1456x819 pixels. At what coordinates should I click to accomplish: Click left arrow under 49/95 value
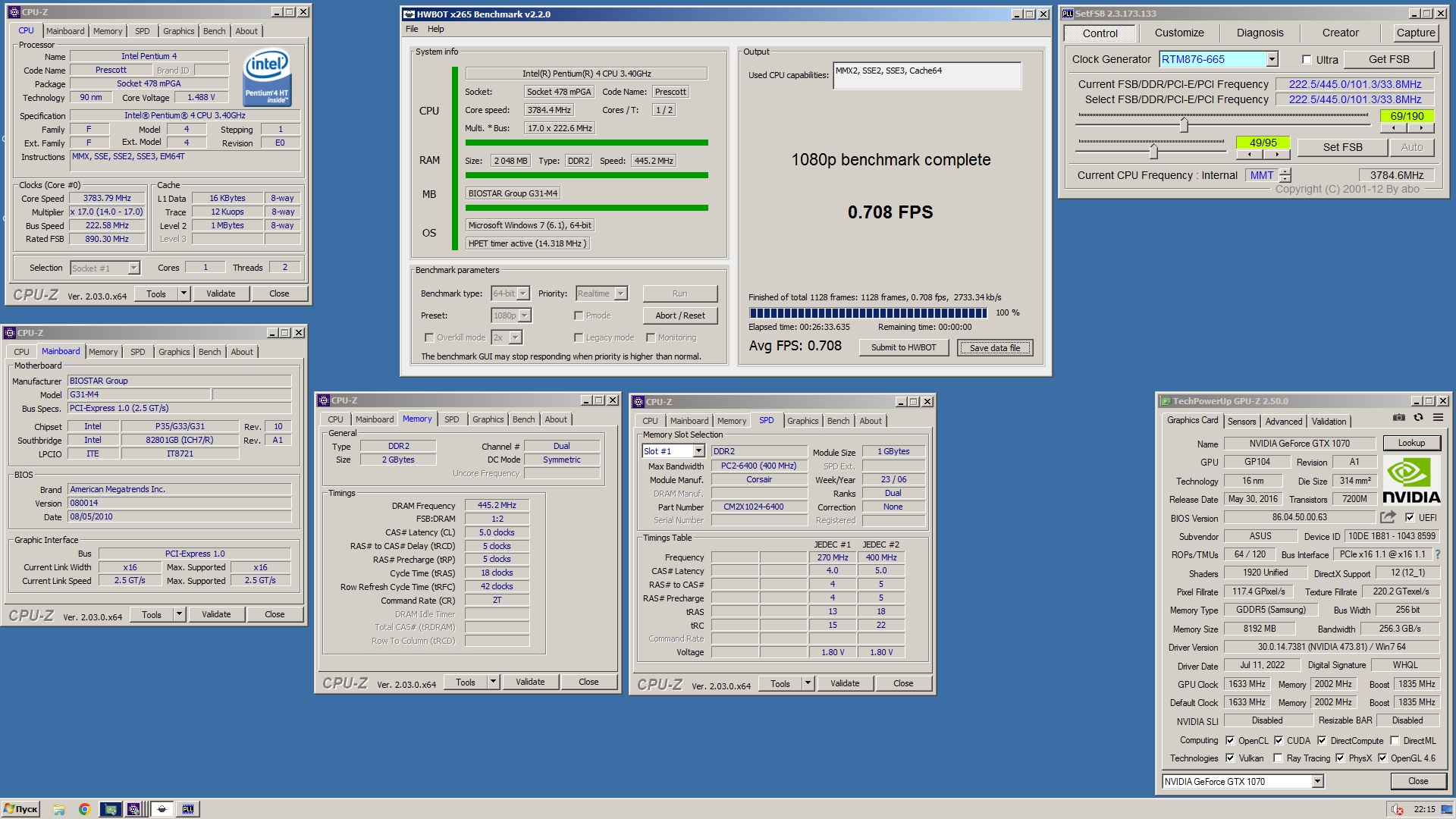tap(1249, 155)
